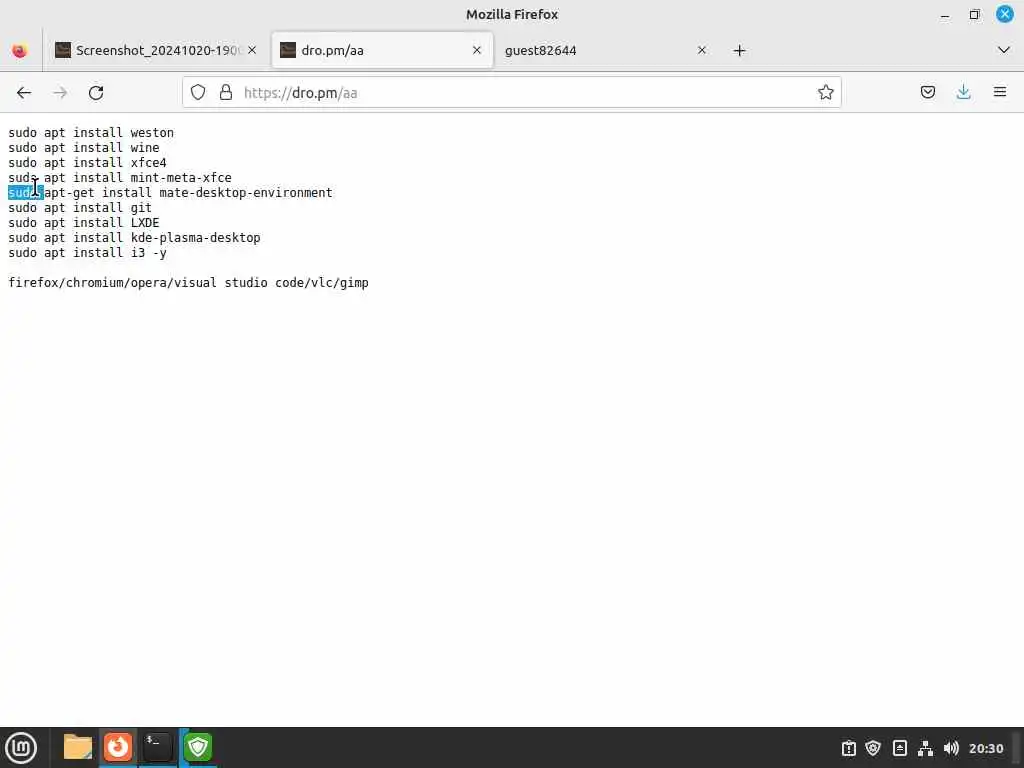Click the line 'sudo apt install git'

click(80, 208)
